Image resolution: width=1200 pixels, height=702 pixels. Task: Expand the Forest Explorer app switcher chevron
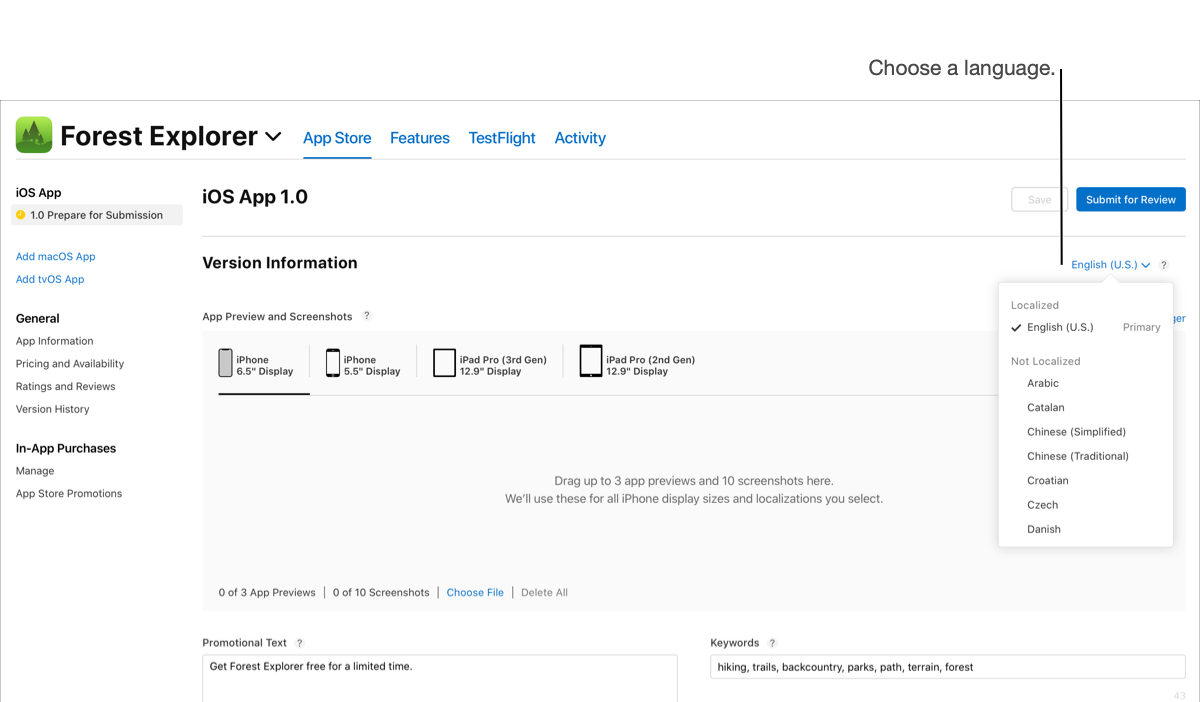(x=273, y=137)
